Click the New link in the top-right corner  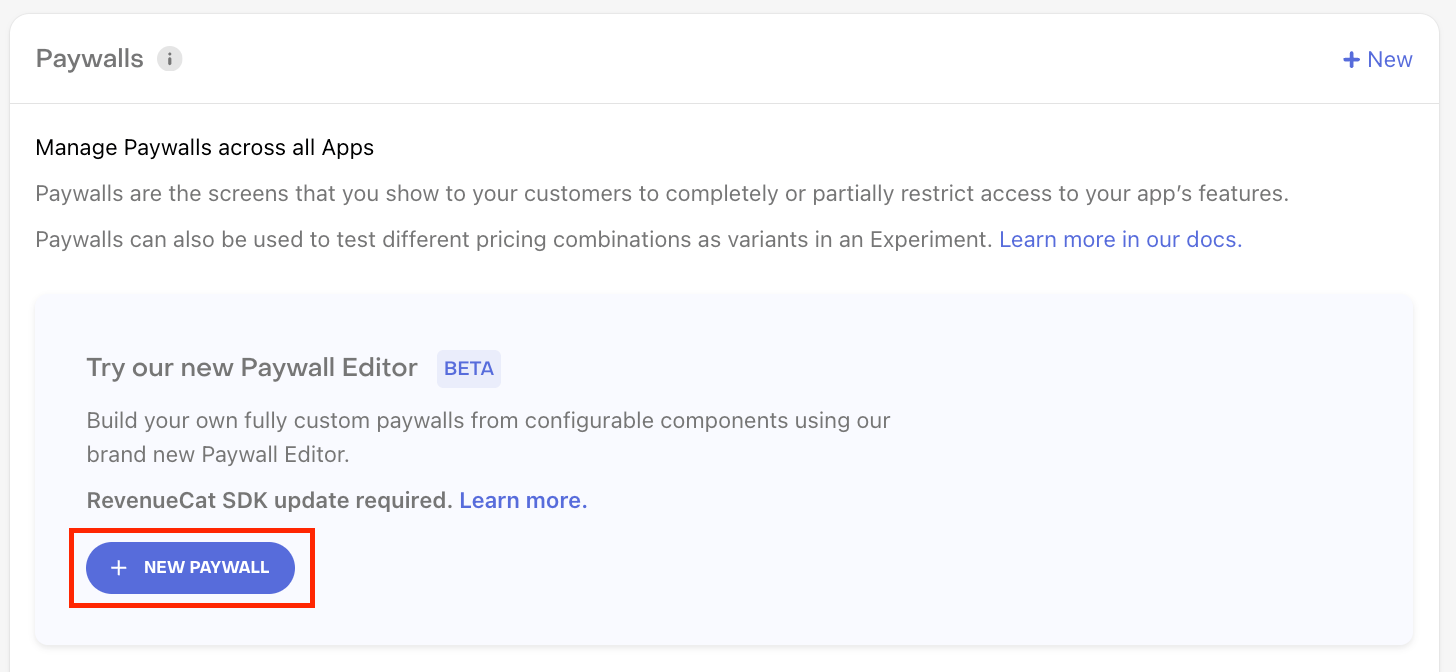click(1391, 59)
